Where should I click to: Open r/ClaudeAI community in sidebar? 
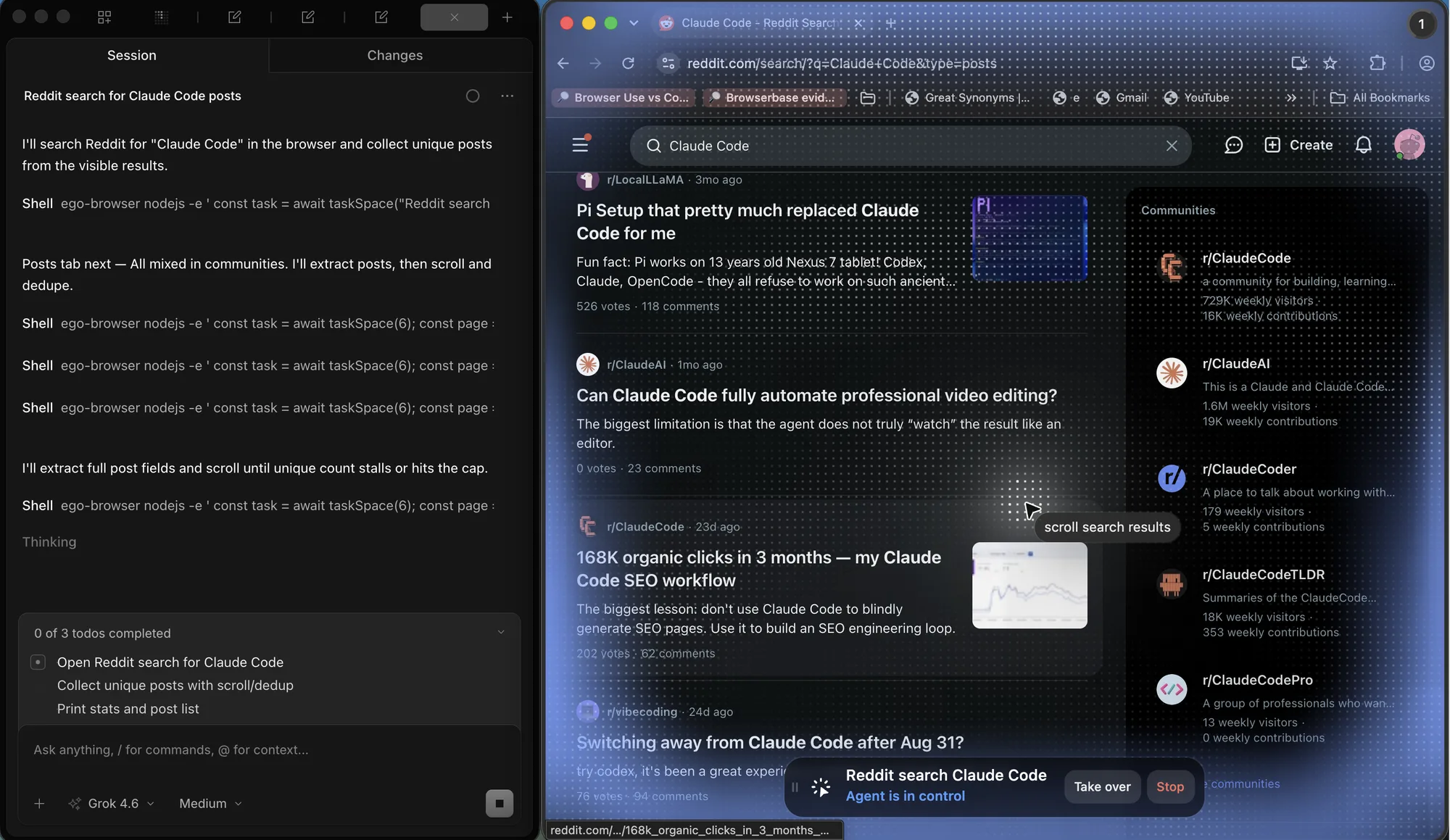tap(1236, 364)
